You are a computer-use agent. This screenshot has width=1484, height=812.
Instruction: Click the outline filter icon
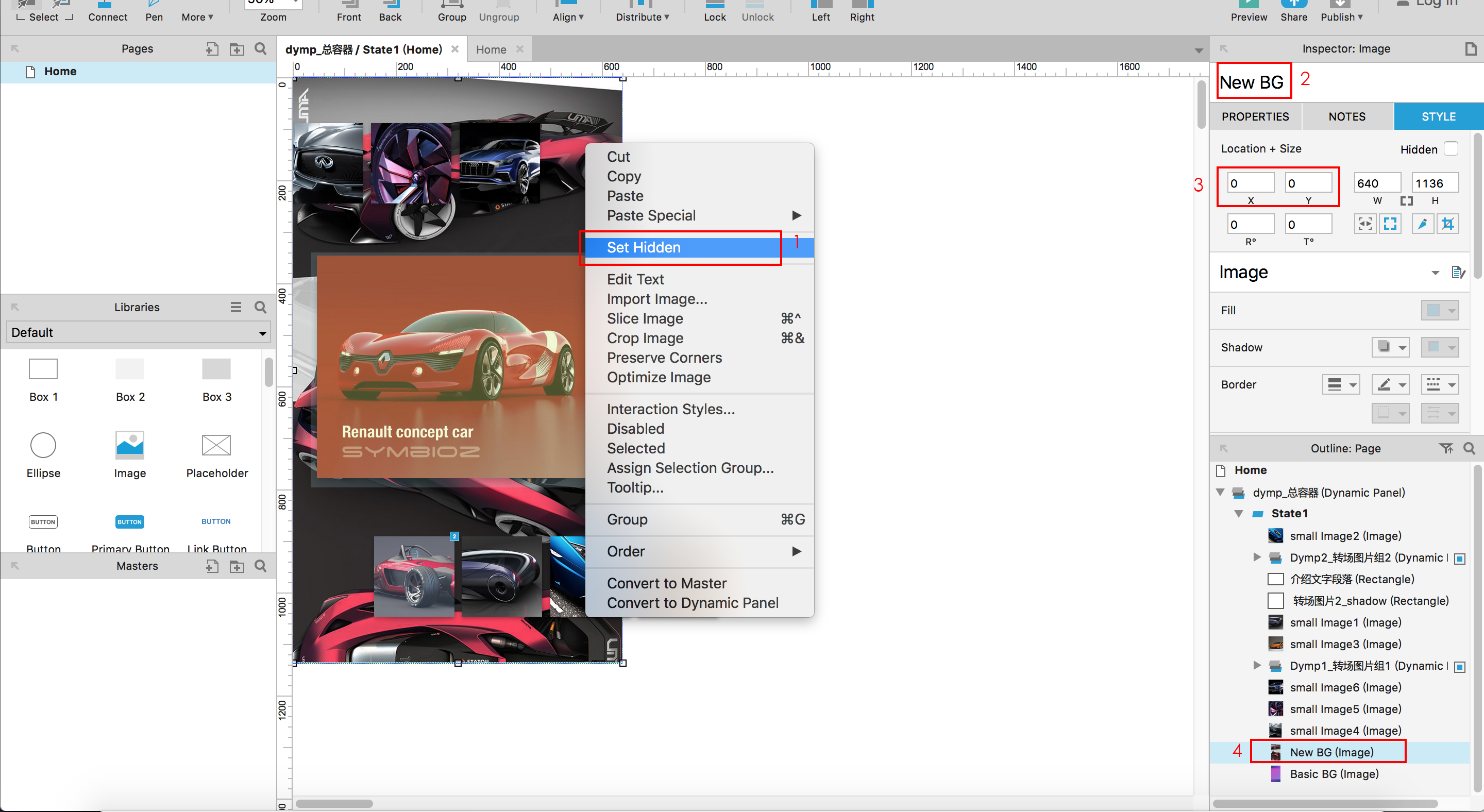[1445, 448]
